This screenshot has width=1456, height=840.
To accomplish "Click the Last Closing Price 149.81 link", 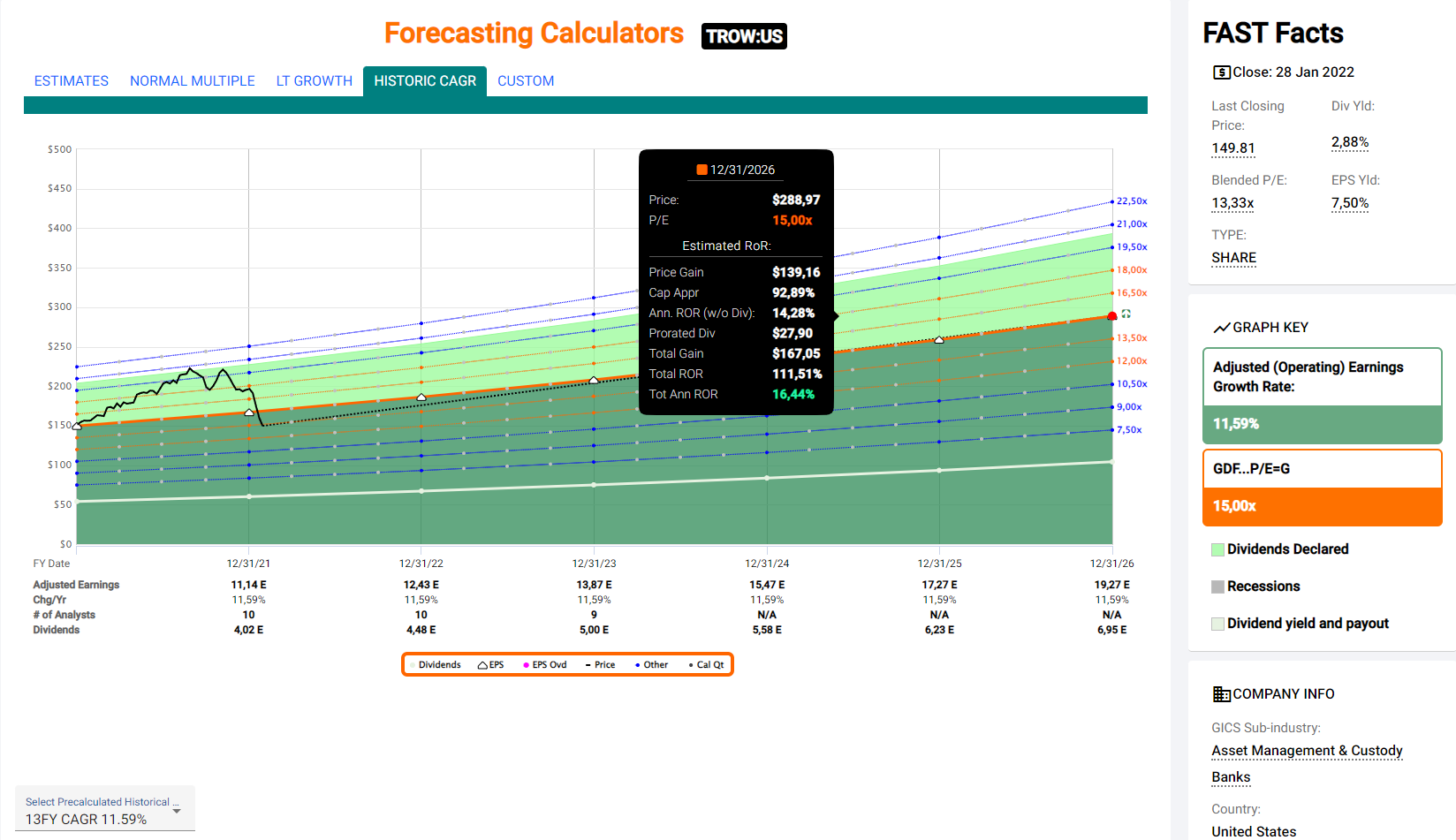I will [1233, 148].
